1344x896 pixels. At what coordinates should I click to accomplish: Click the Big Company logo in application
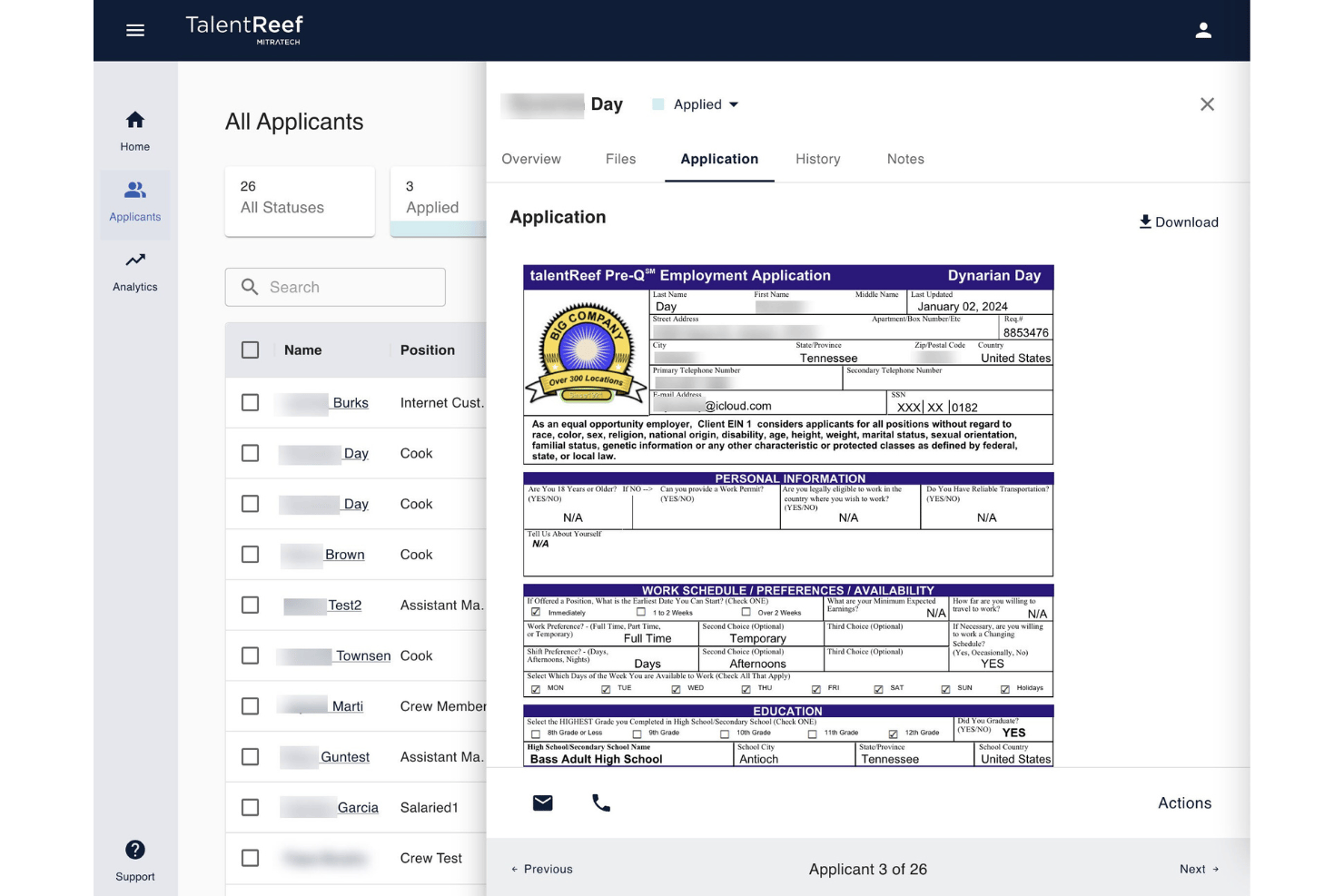(586, 353)
